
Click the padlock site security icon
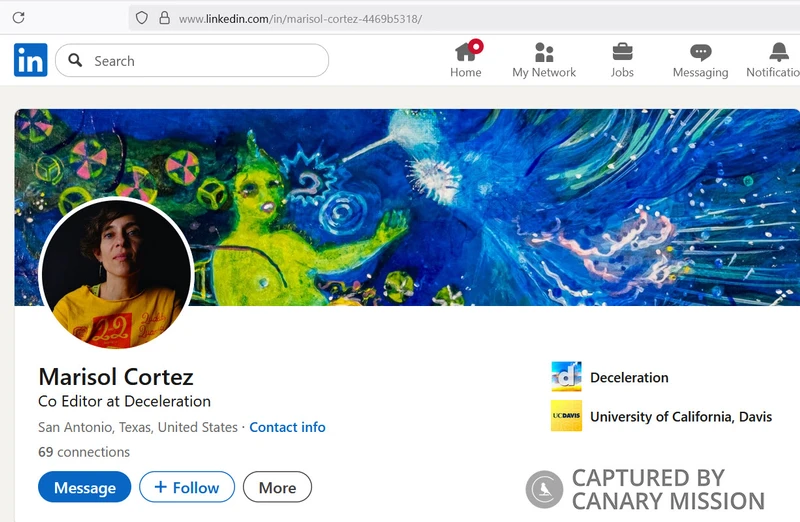pyautogui.click(x=164, y=18)
